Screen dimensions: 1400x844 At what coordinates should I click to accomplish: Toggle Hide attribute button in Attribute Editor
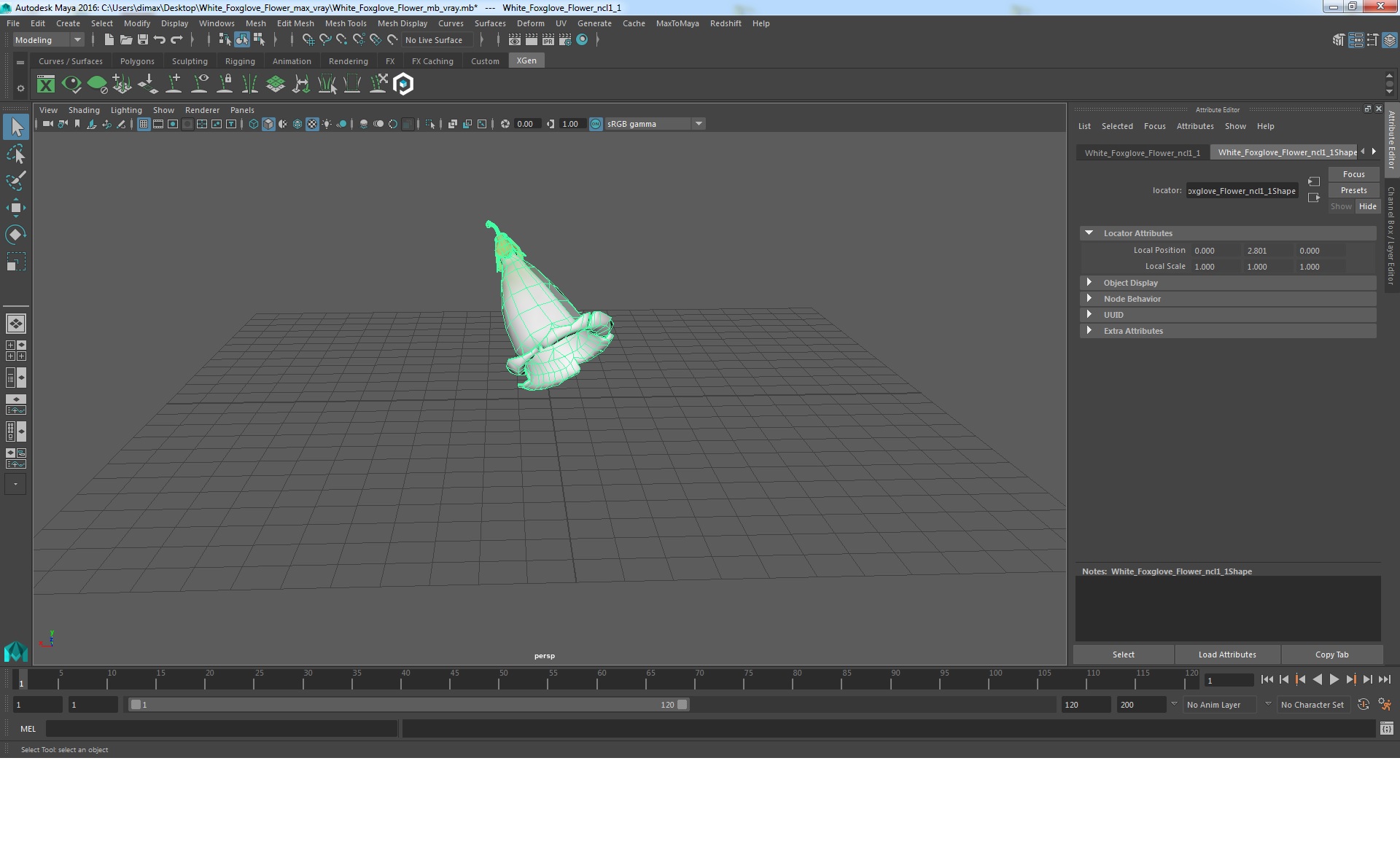pos(1367,206)
